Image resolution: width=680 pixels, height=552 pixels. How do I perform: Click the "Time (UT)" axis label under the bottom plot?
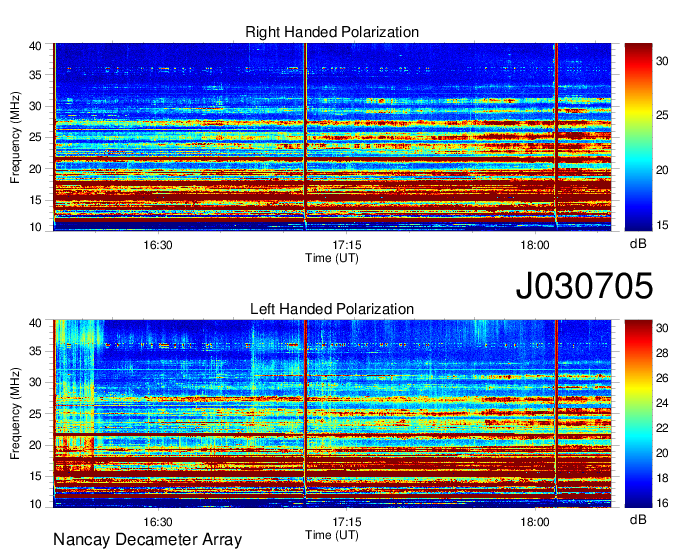[332, 535]
